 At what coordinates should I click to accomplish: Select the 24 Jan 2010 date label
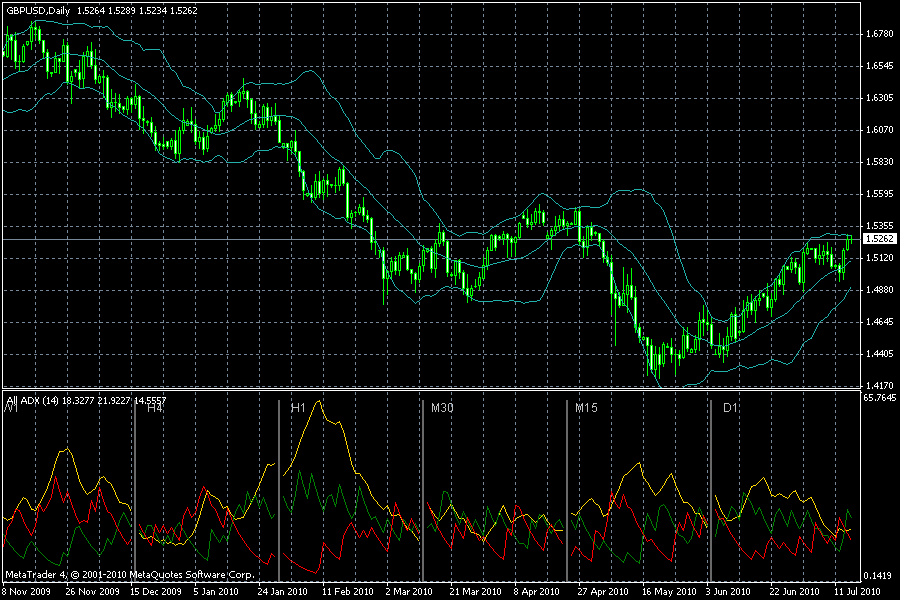(x=282, y=591)
